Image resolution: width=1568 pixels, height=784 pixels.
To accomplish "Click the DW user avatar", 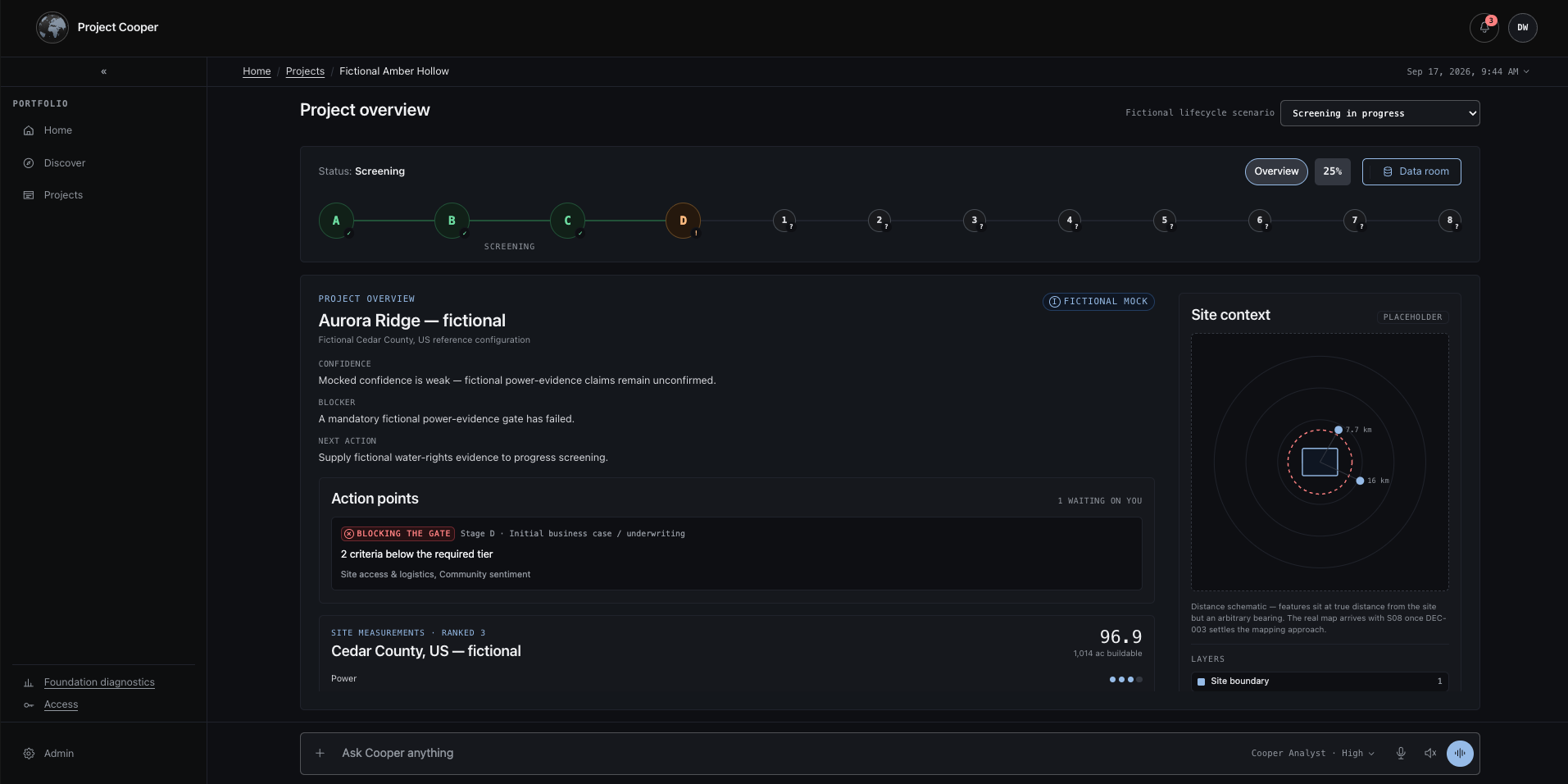I will click(1522, 27).
